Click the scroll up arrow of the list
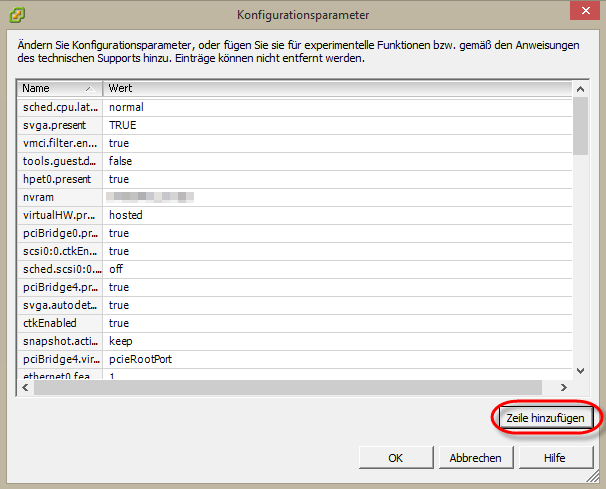This screenshot has height=489, width=606. coord(580,89)
